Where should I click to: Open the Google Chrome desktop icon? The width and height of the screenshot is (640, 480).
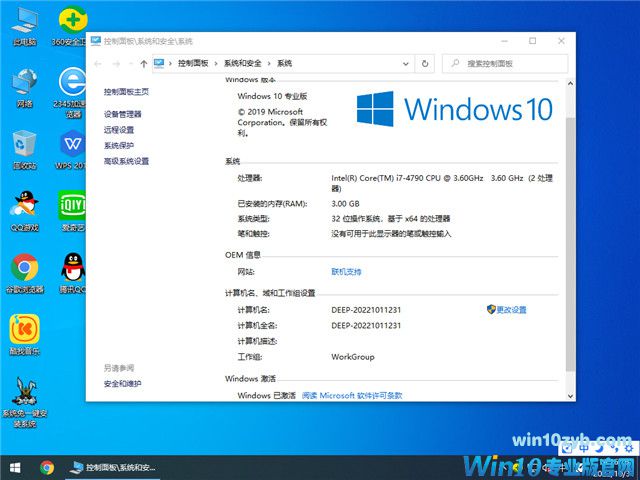[25, 273]
